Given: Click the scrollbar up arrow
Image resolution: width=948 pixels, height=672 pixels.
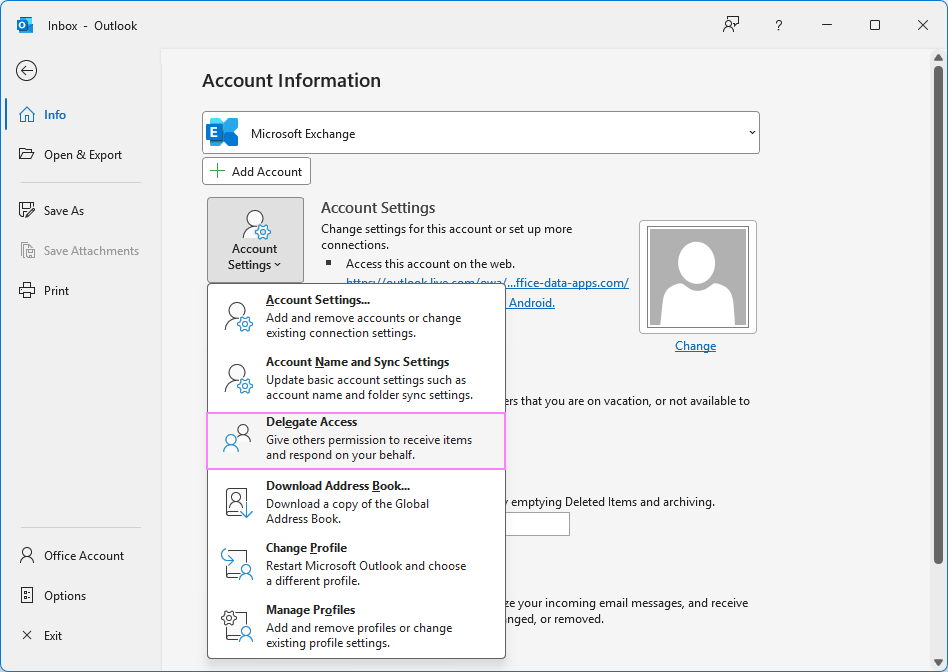Looking at the screenshot, I should [x=938, y=57].
